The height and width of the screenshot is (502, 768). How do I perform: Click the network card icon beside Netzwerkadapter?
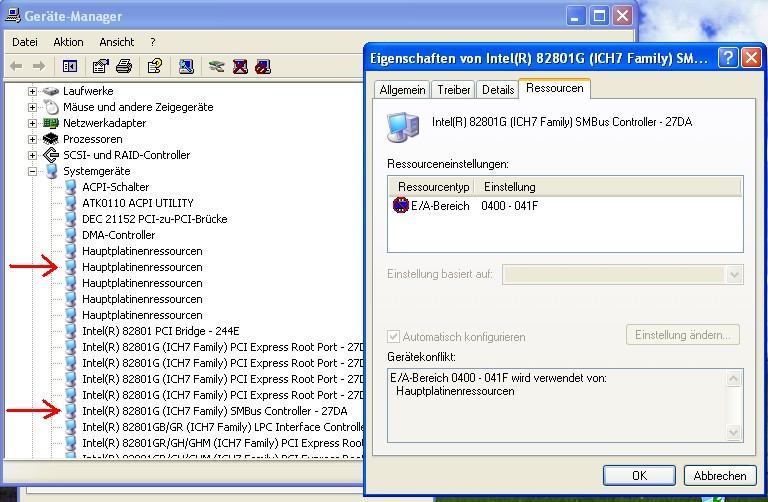coord(51,123)
